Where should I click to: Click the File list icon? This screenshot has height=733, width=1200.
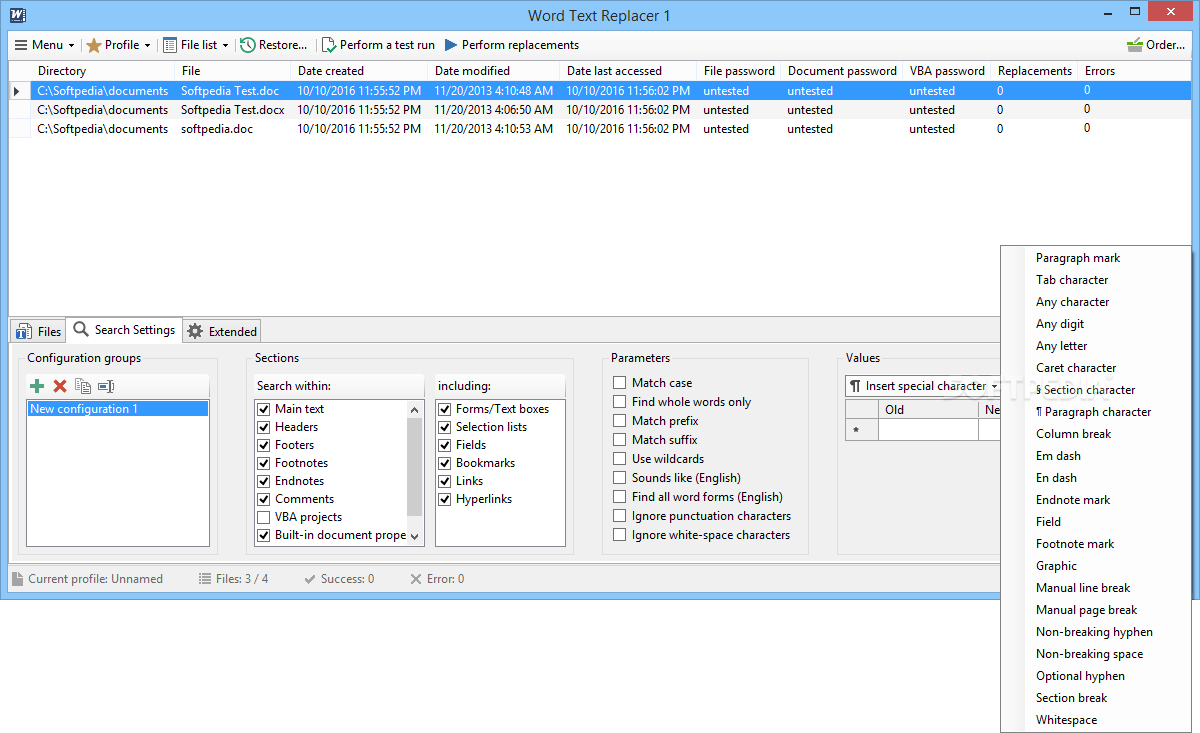pos(170,45)
